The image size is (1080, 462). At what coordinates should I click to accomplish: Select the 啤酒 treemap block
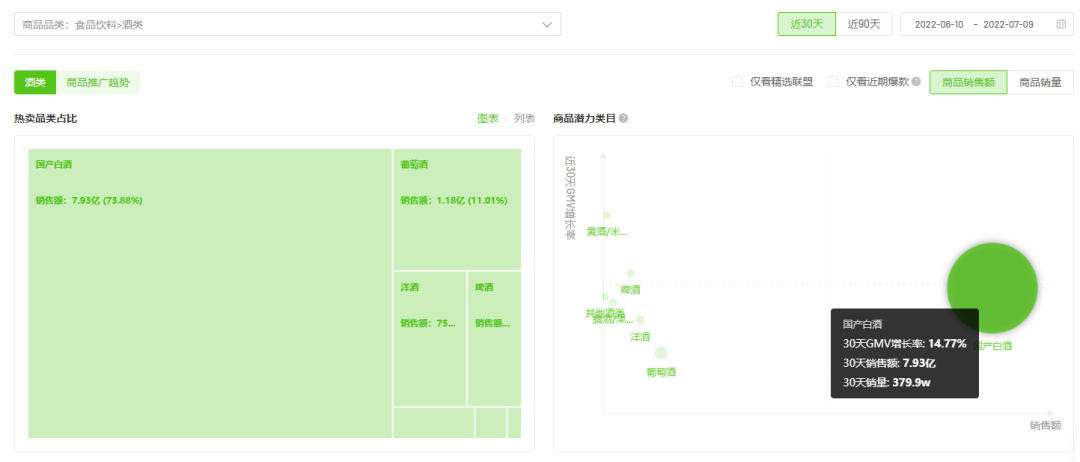click(495, 339)
